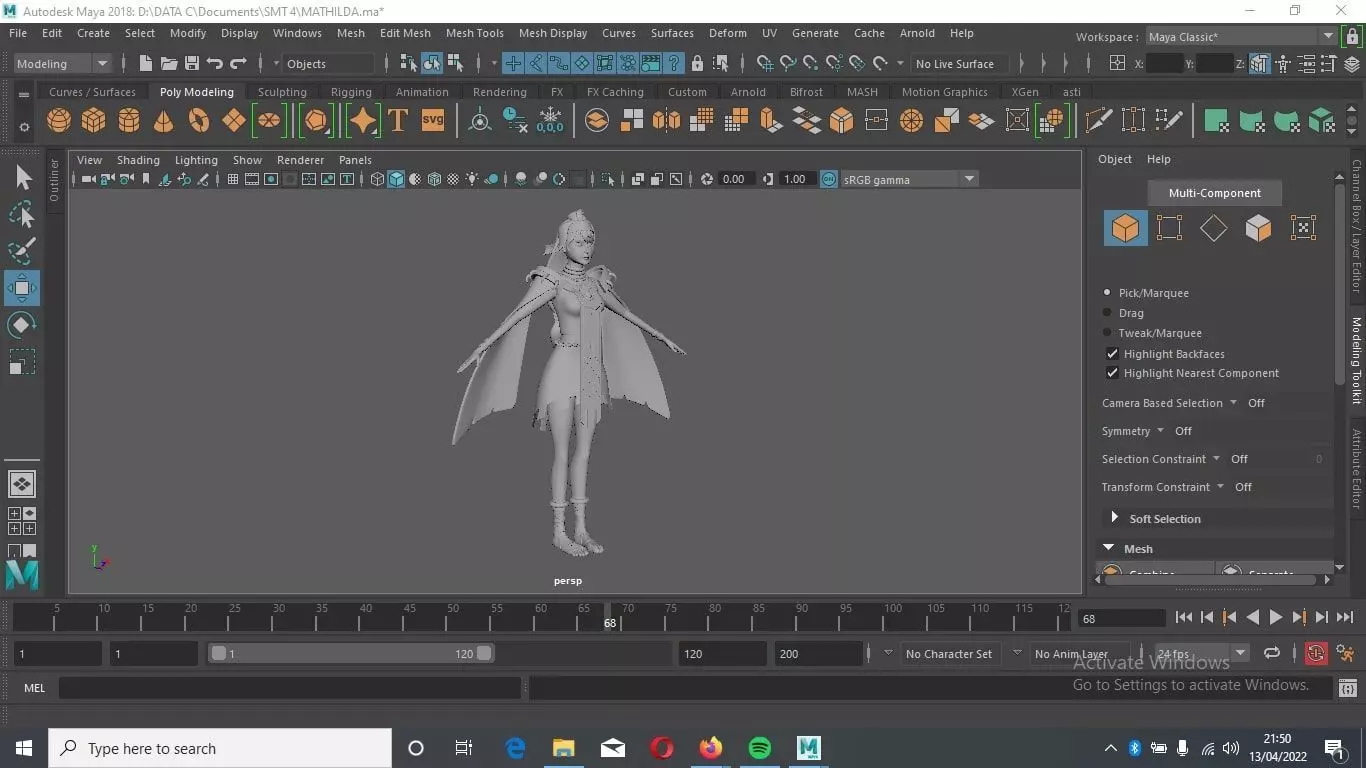Save scene using disk icon
Screen dimensions: 1366x768
tap(192, 63)
